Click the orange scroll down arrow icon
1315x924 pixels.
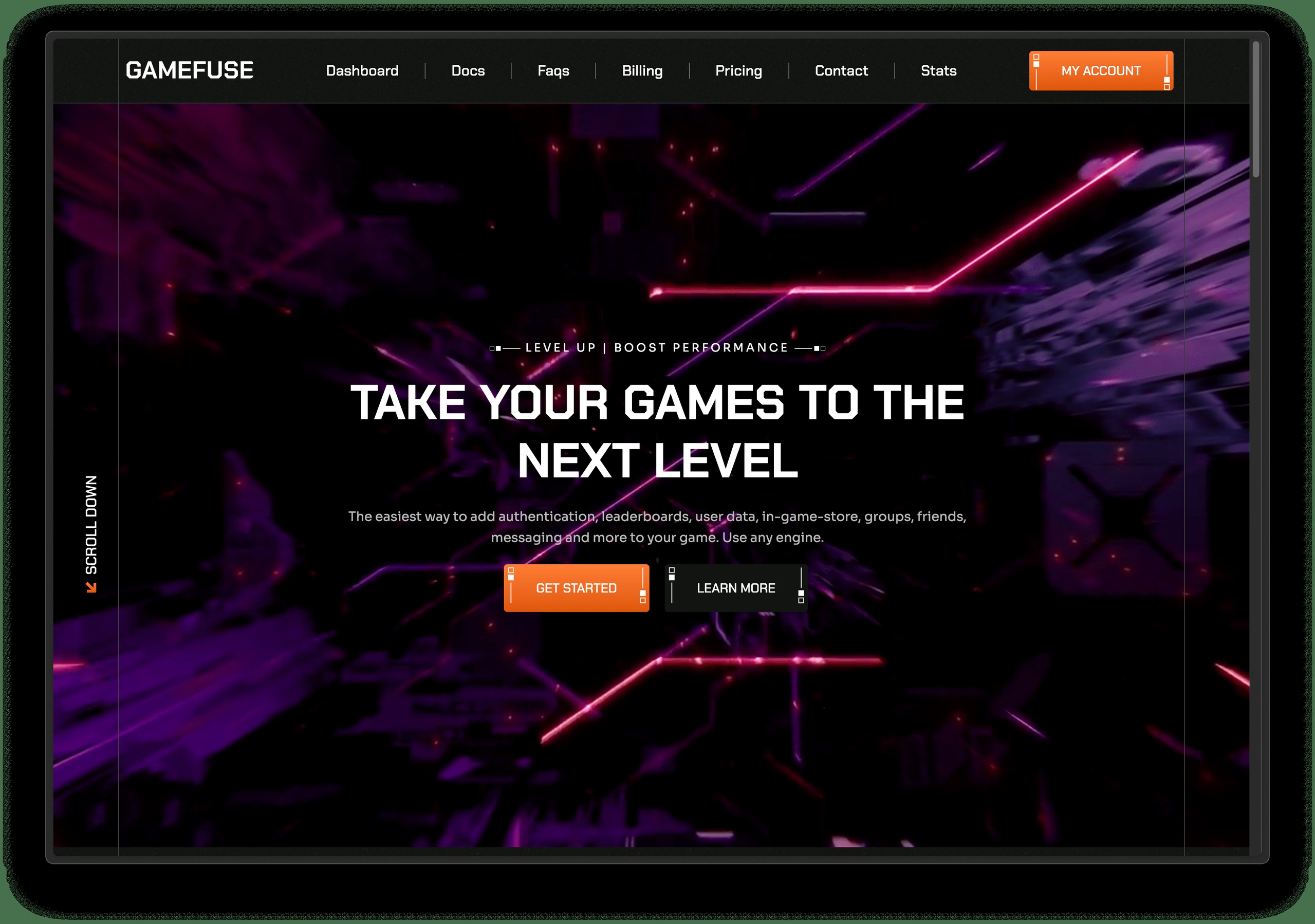click(91, 587)
